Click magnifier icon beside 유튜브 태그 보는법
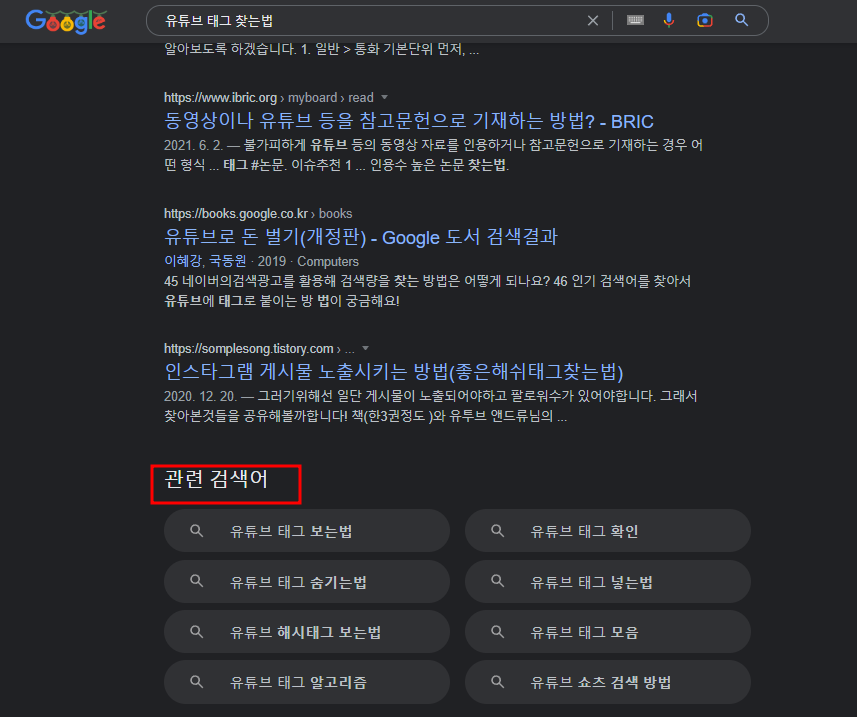This screenshot has height=717, width=857. point(196,530)
